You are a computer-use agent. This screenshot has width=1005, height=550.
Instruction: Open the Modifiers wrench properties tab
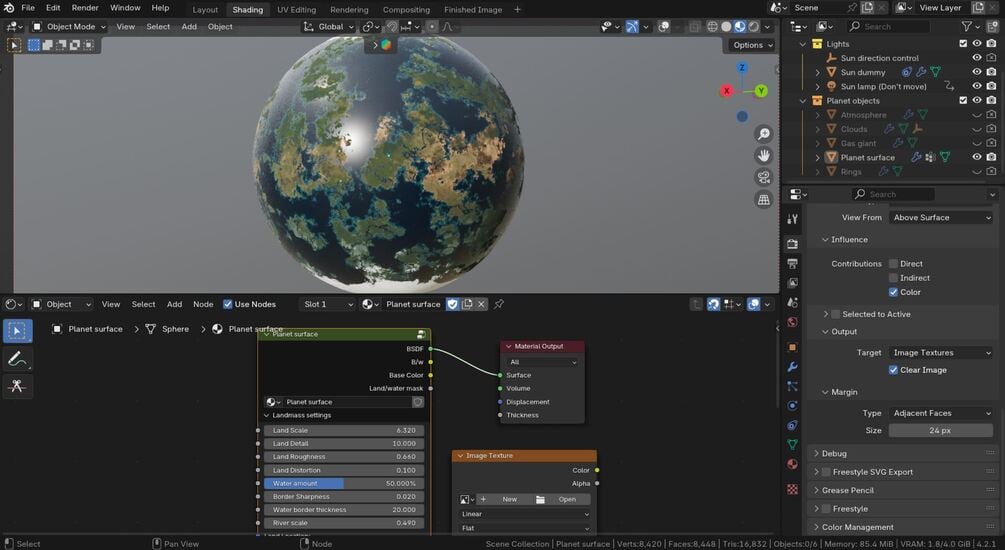pyautogui.click(x=792, y=367)
